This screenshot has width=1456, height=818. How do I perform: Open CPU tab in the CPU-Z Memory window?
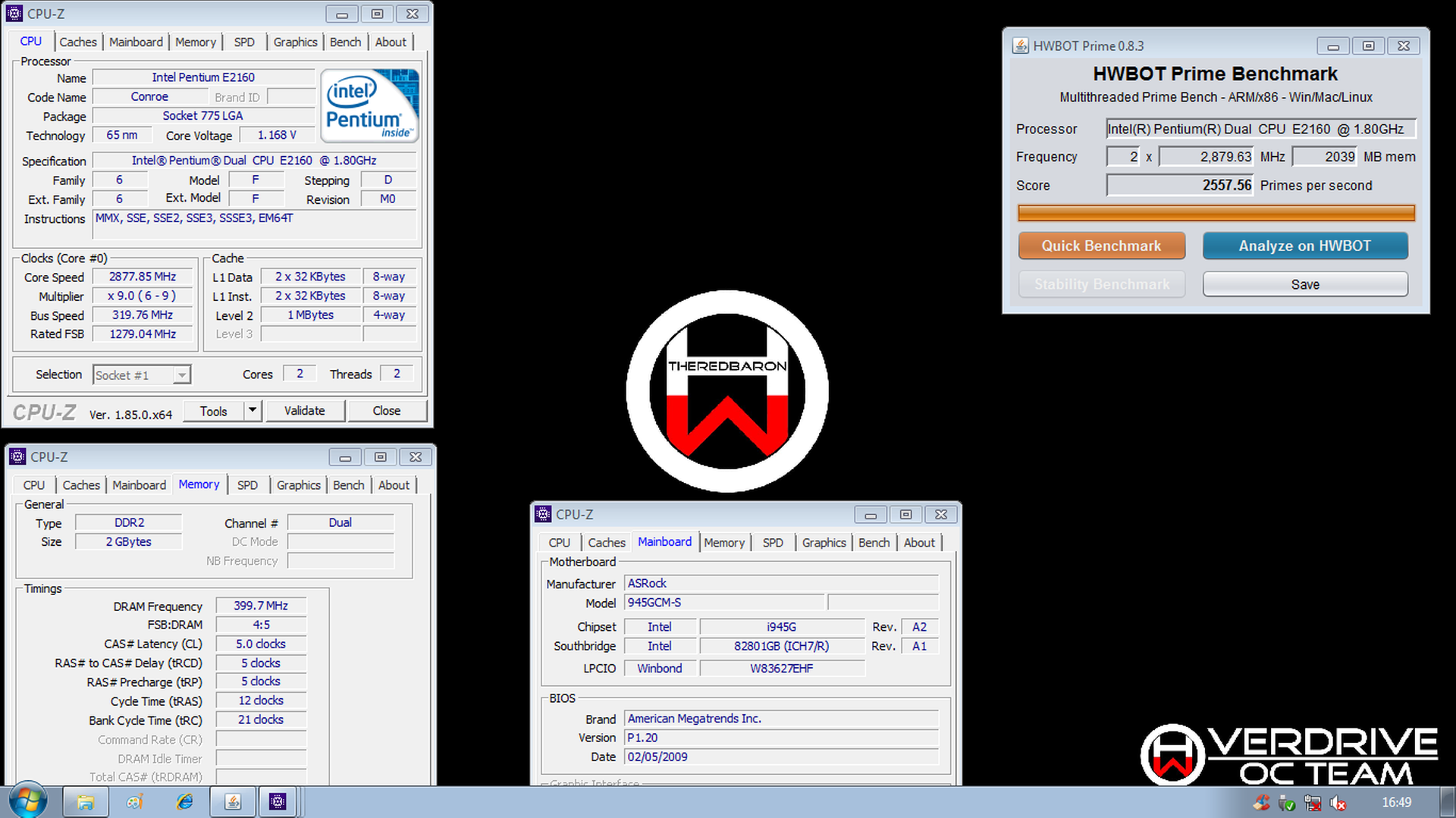(34, 485)
